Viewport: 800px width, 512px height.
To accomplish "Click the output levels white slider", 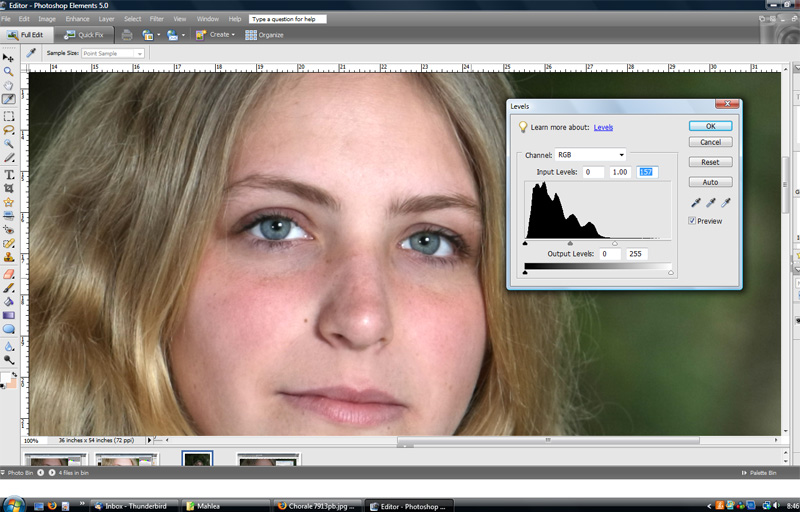I will tap(670, 273).
